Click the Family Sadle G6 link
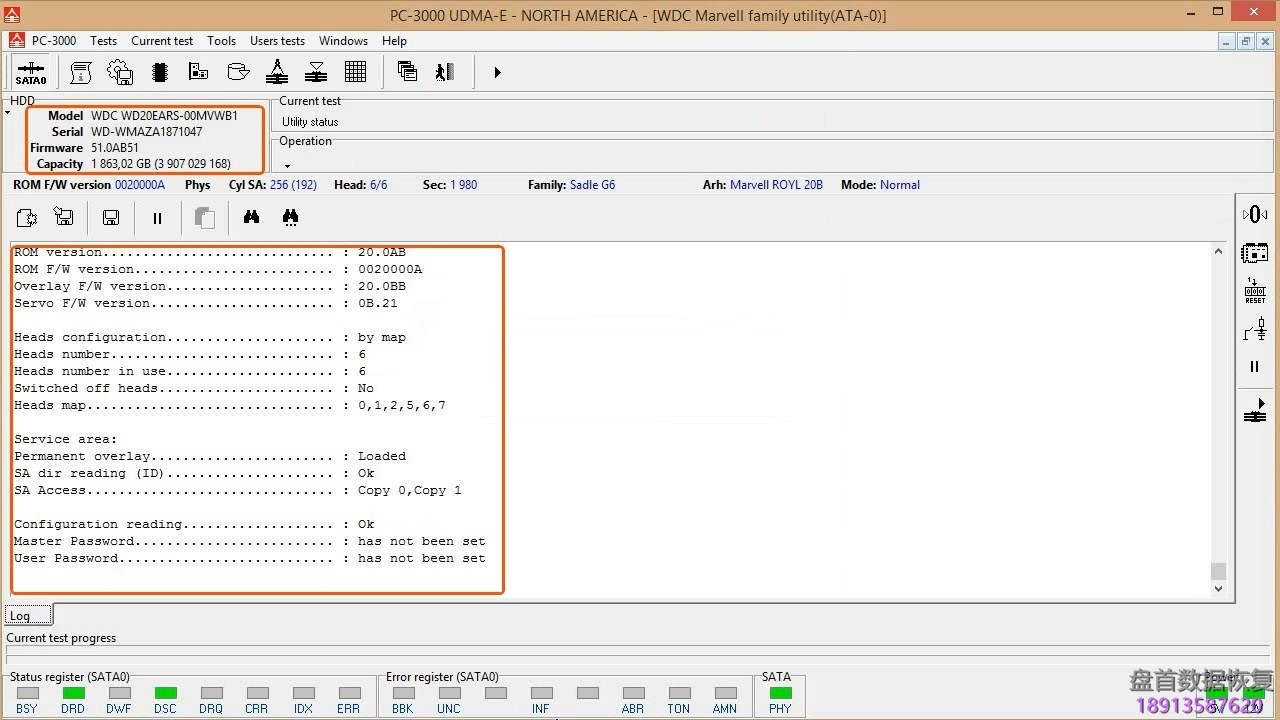This screenshot has height=720, width=1280. click(x=592, y=185)
